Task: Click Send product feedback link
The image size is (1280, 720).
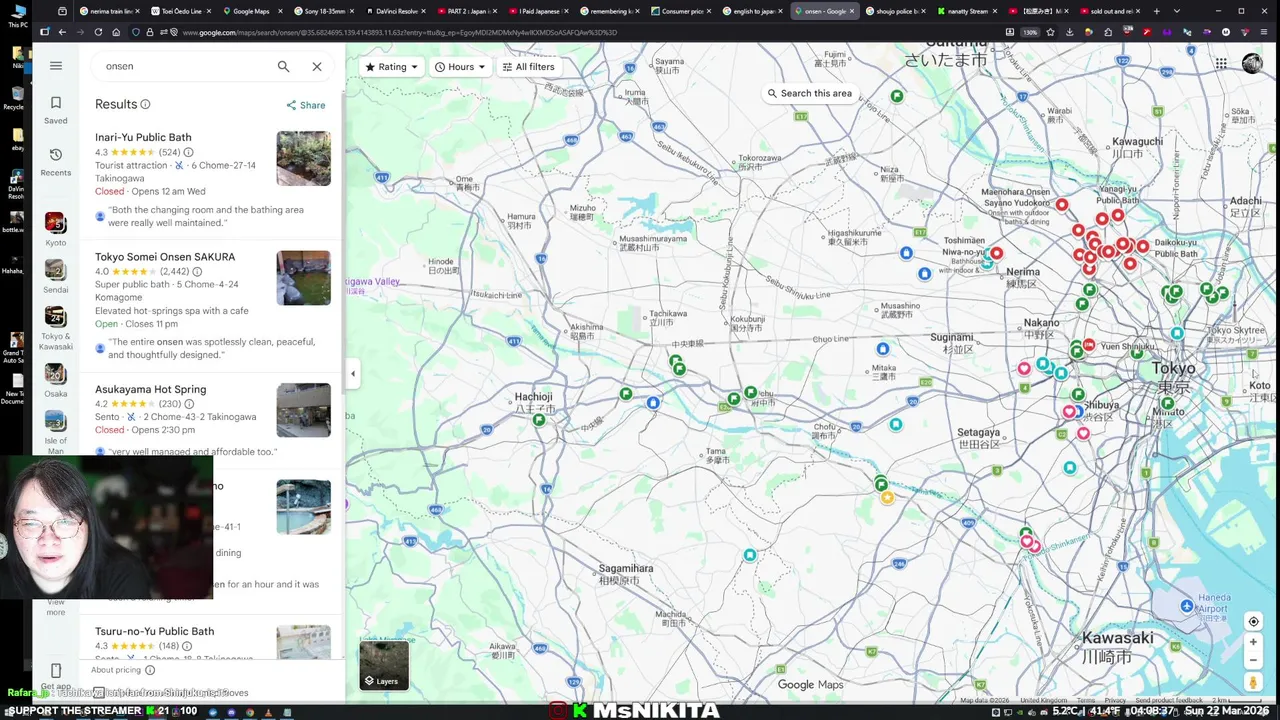Action: 1169,700
